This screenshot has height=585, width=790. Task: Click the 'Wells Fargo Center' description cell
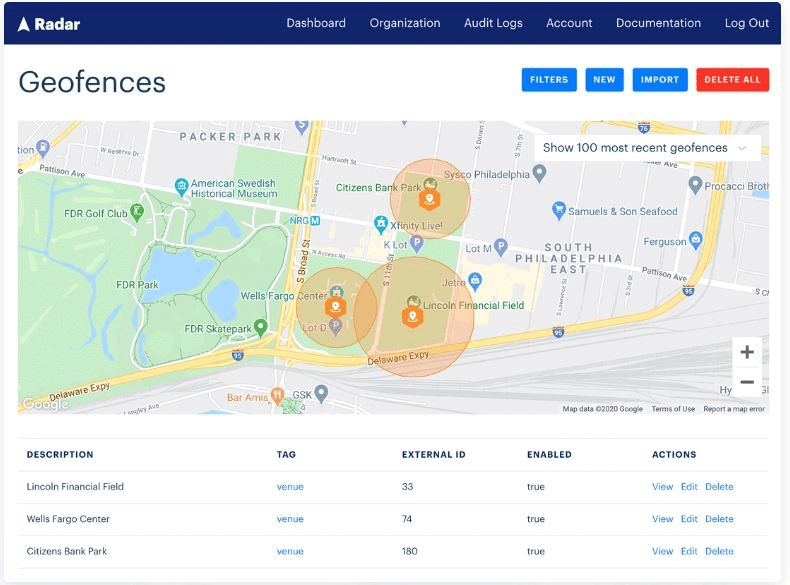coord(68,519)
